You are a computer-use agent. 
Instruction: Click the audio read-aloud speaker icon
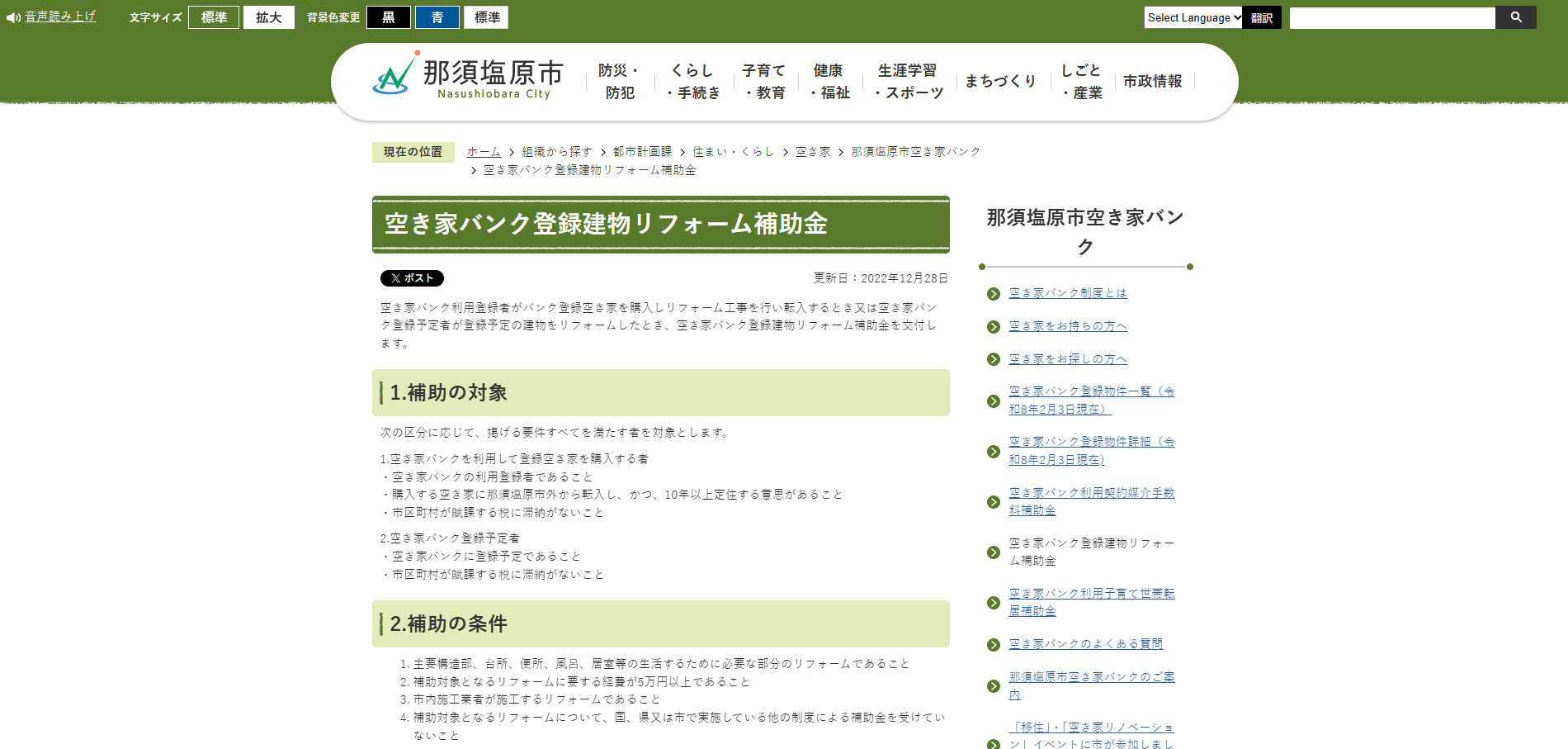point(13,17)
